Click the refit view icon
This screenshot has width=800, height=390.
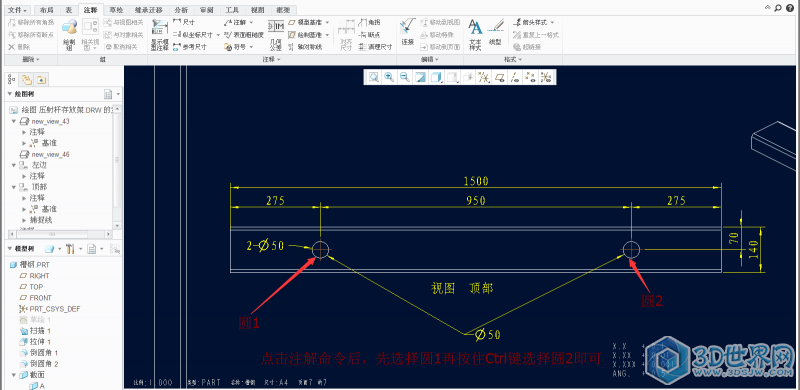(373, 77)
